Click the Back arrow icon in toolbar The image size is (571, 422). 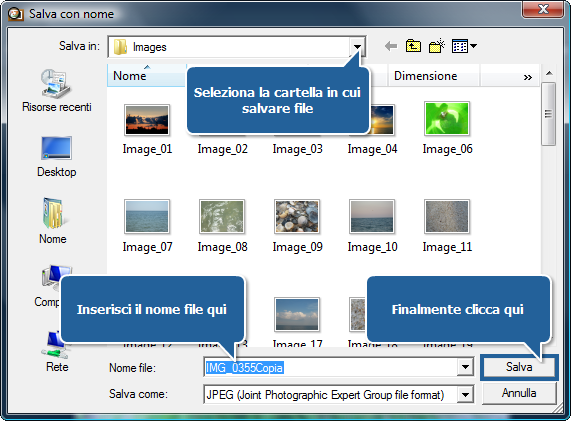[391, 46]
